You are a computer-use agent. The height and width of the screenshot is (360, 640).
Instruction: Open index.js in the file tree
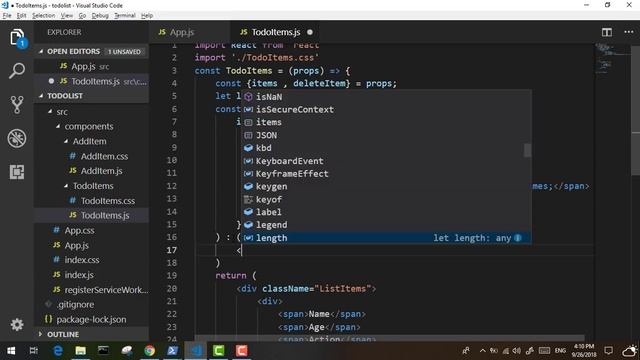(91, 275)
